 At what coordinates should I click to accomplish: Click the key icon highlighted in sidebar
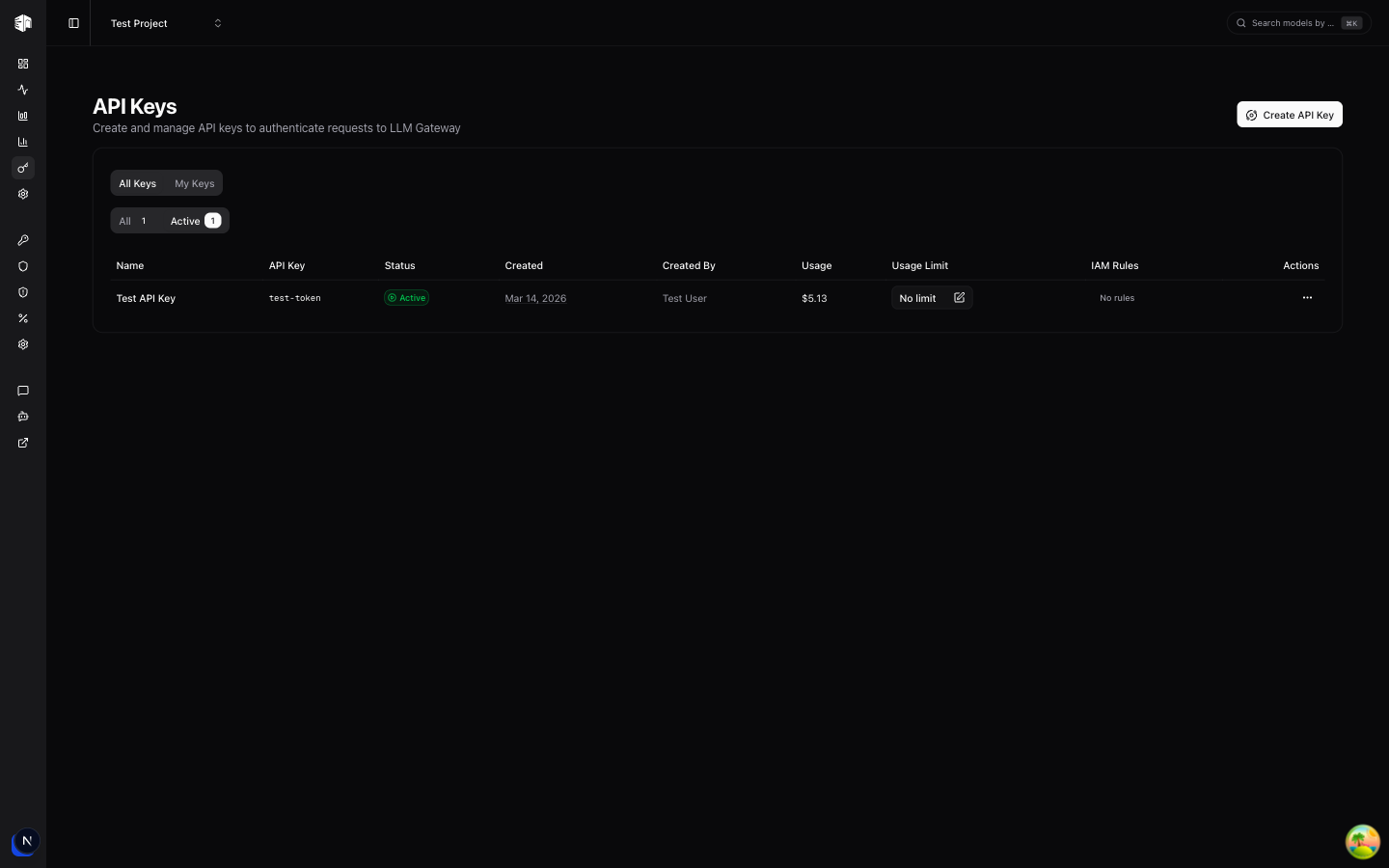coord(23,168)
